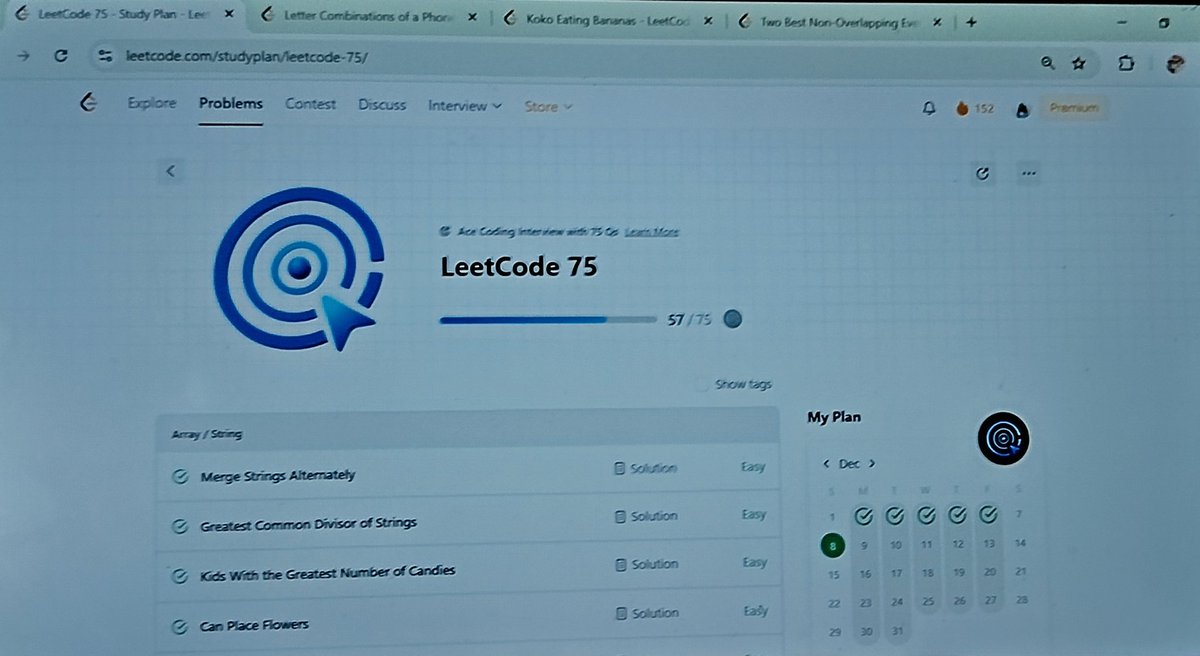
Task: Click the Easy label for Can Place Flowers
Action: (x=756, y=611)
